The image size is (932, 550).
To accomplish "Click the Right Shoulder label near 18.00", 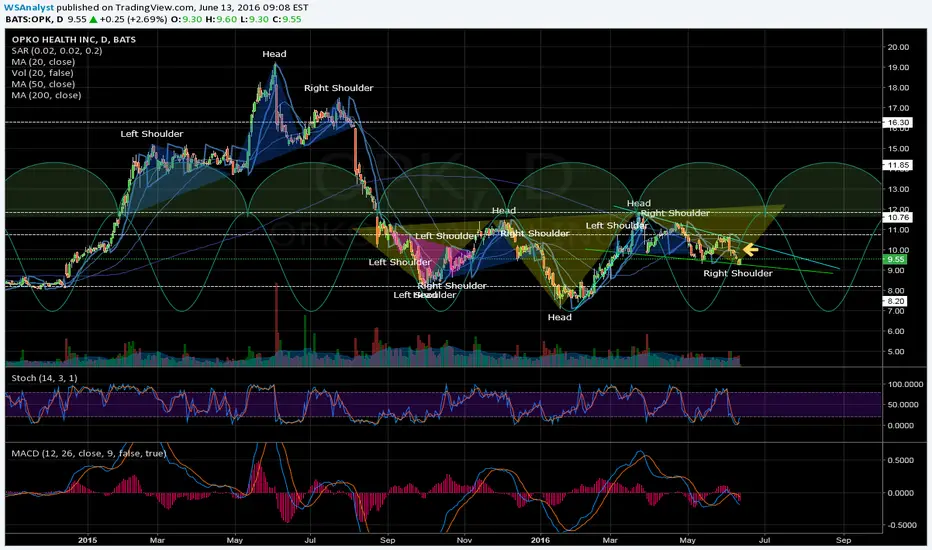I will tap(339, 88).
